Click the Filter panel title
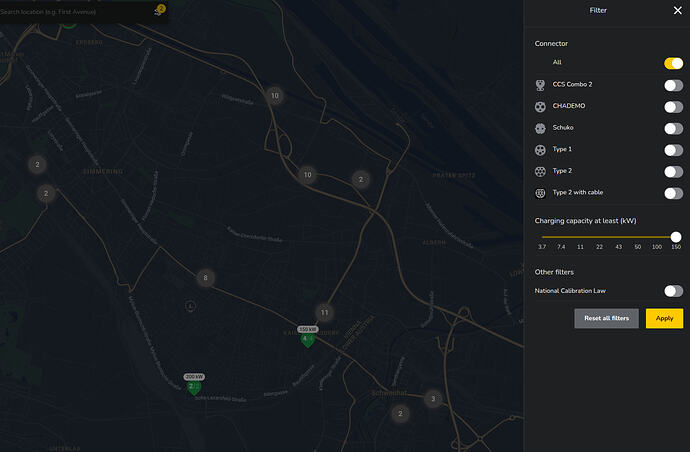 598,10
